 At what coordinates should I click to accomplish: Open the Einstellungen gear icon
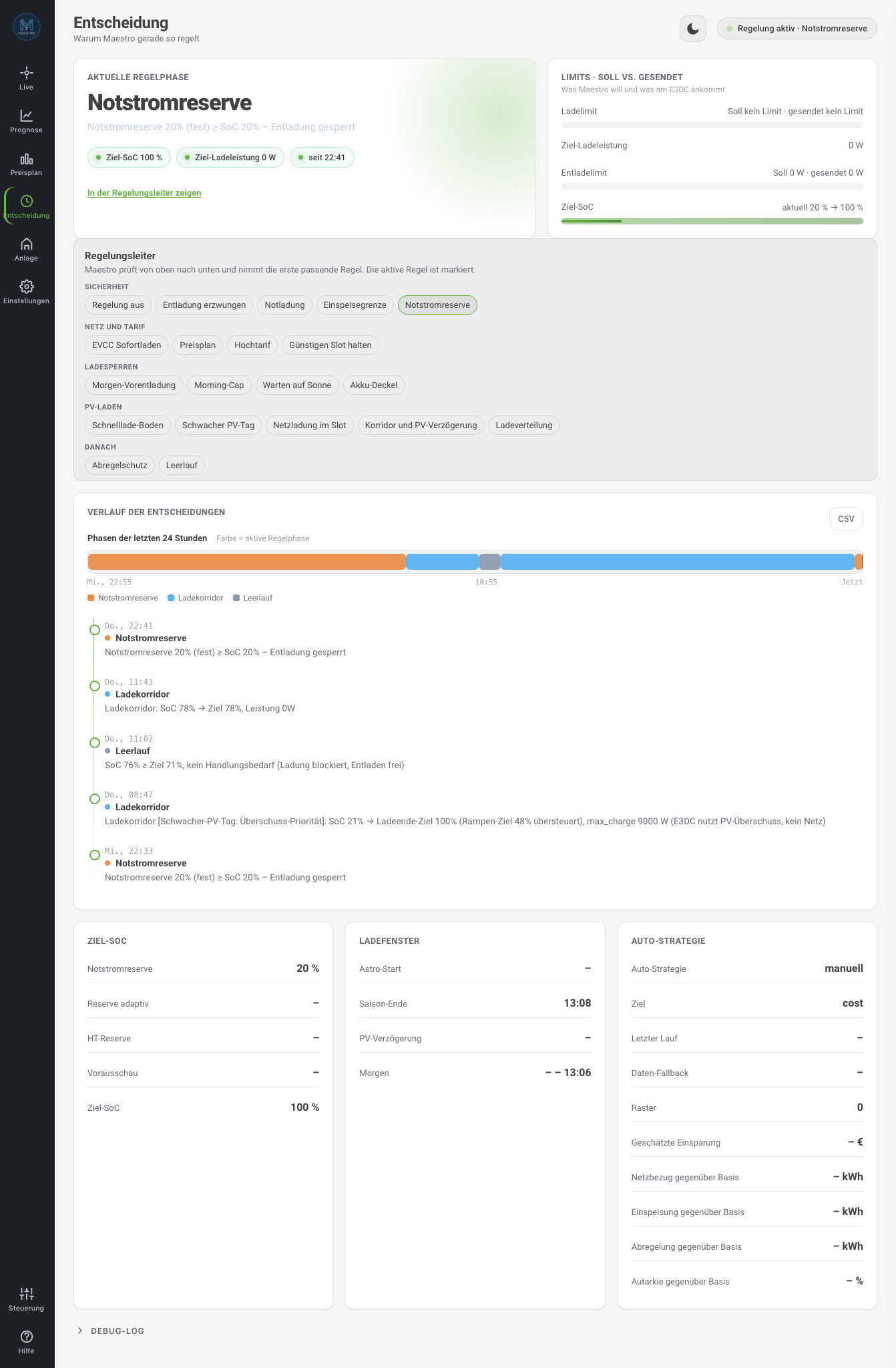coord(26,286)
